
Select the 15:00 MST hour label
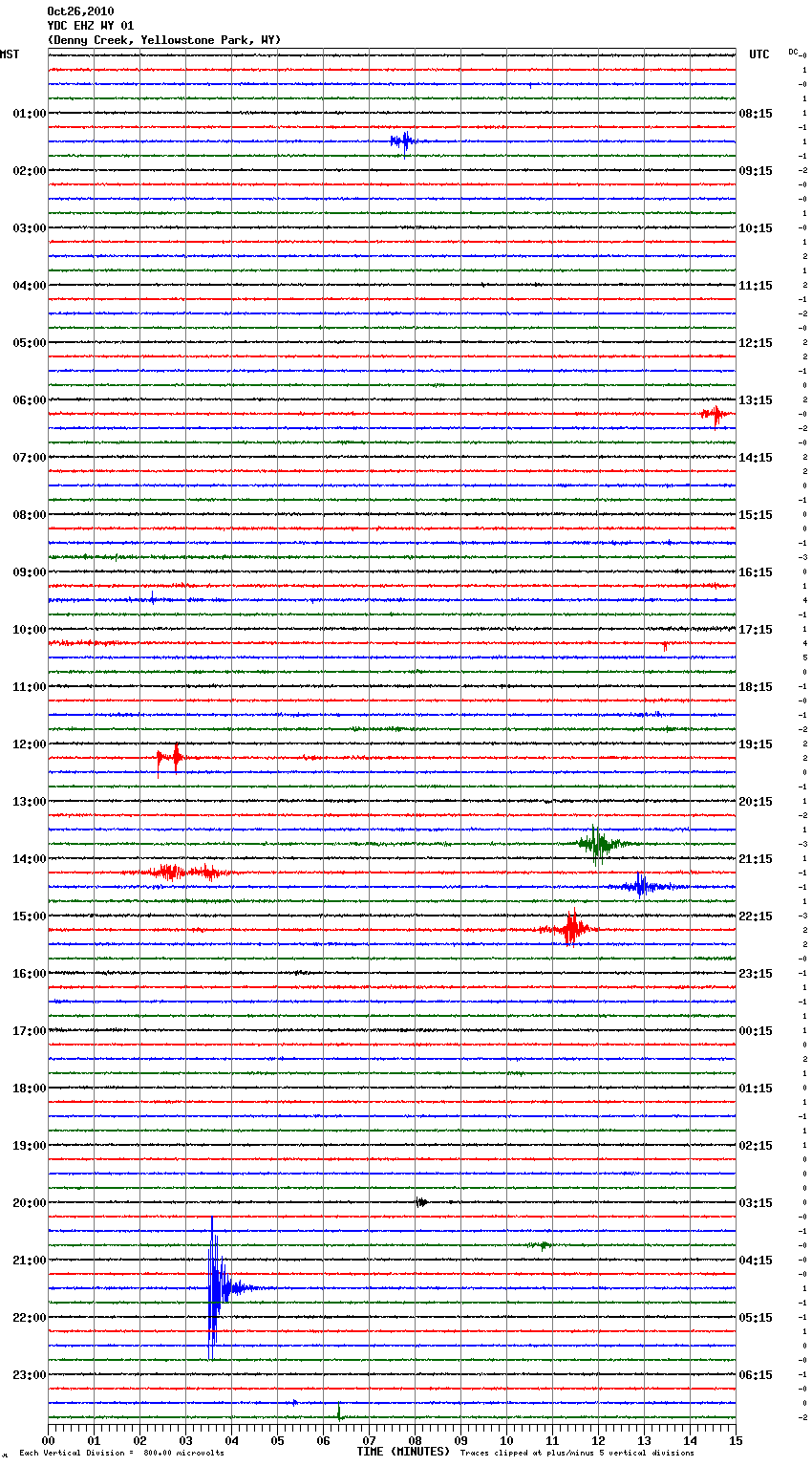click(30, 916)
